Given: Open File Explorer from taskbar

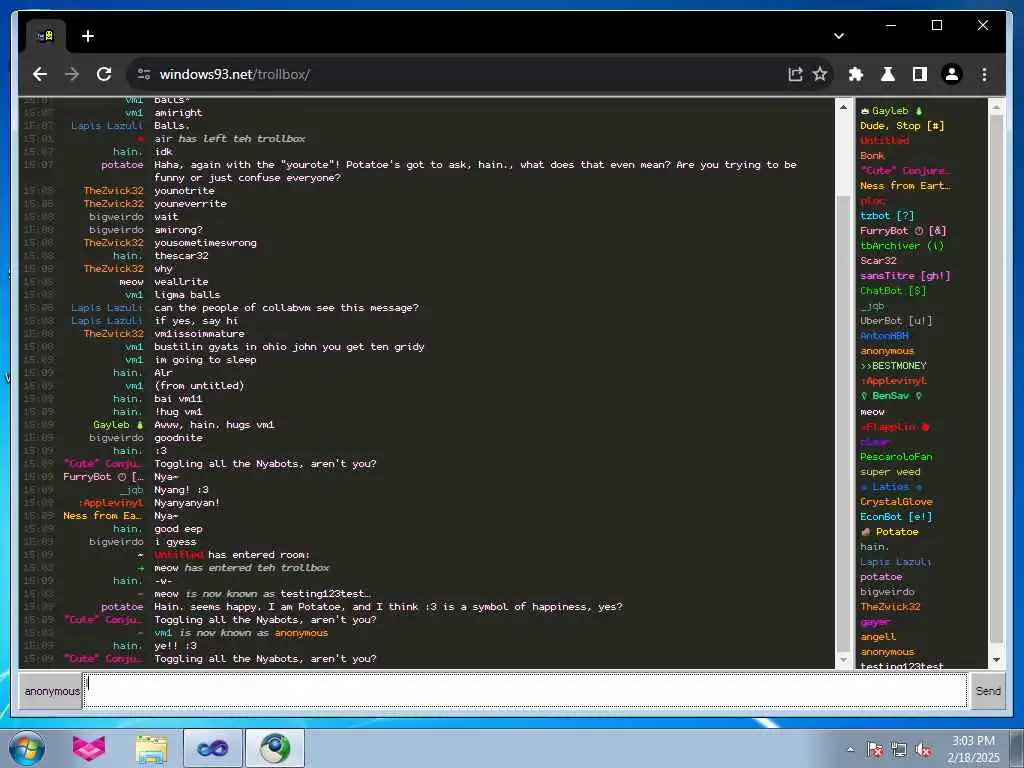Looking at the screenshot, I should [x=151, y=748].
